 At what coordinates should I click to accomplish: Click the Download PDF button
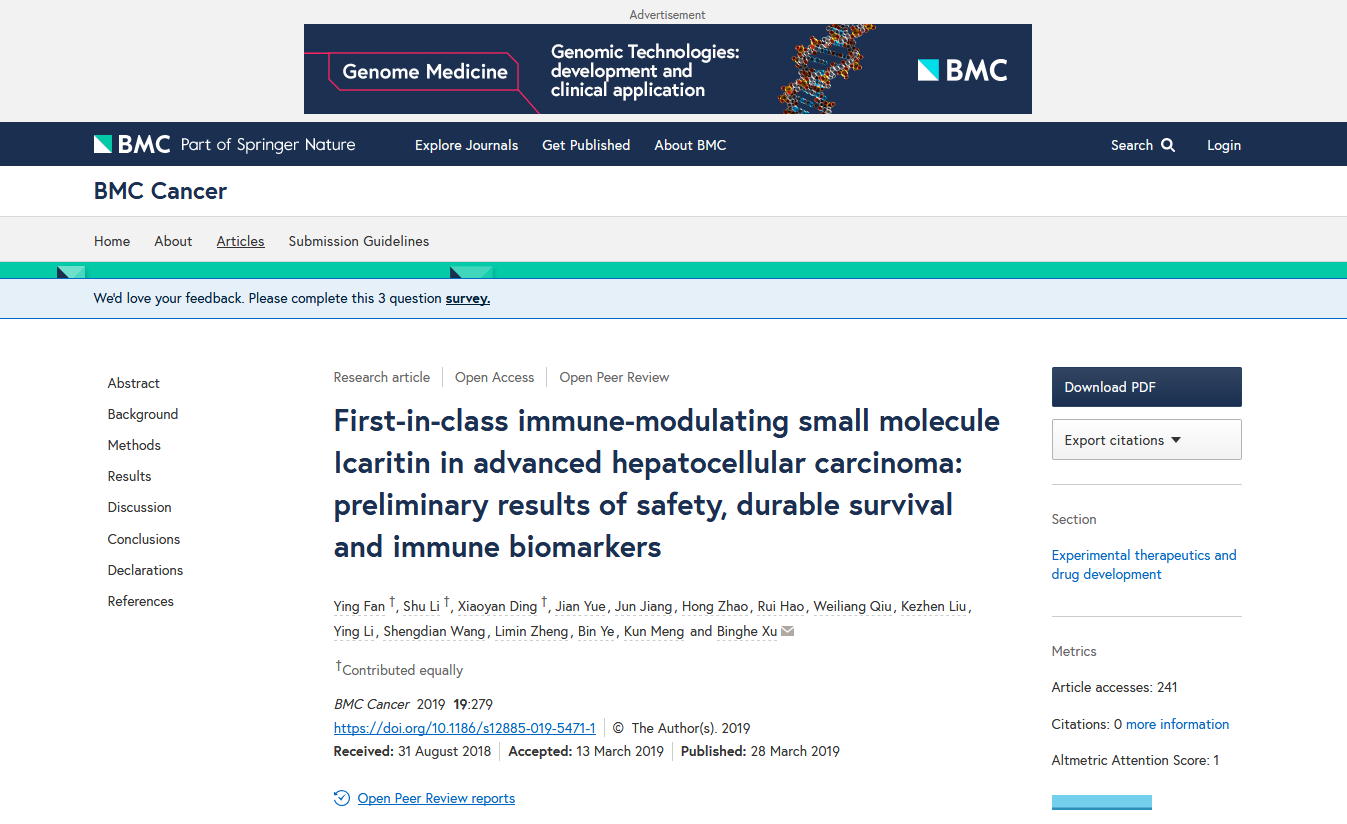(x=1146, y=387)
